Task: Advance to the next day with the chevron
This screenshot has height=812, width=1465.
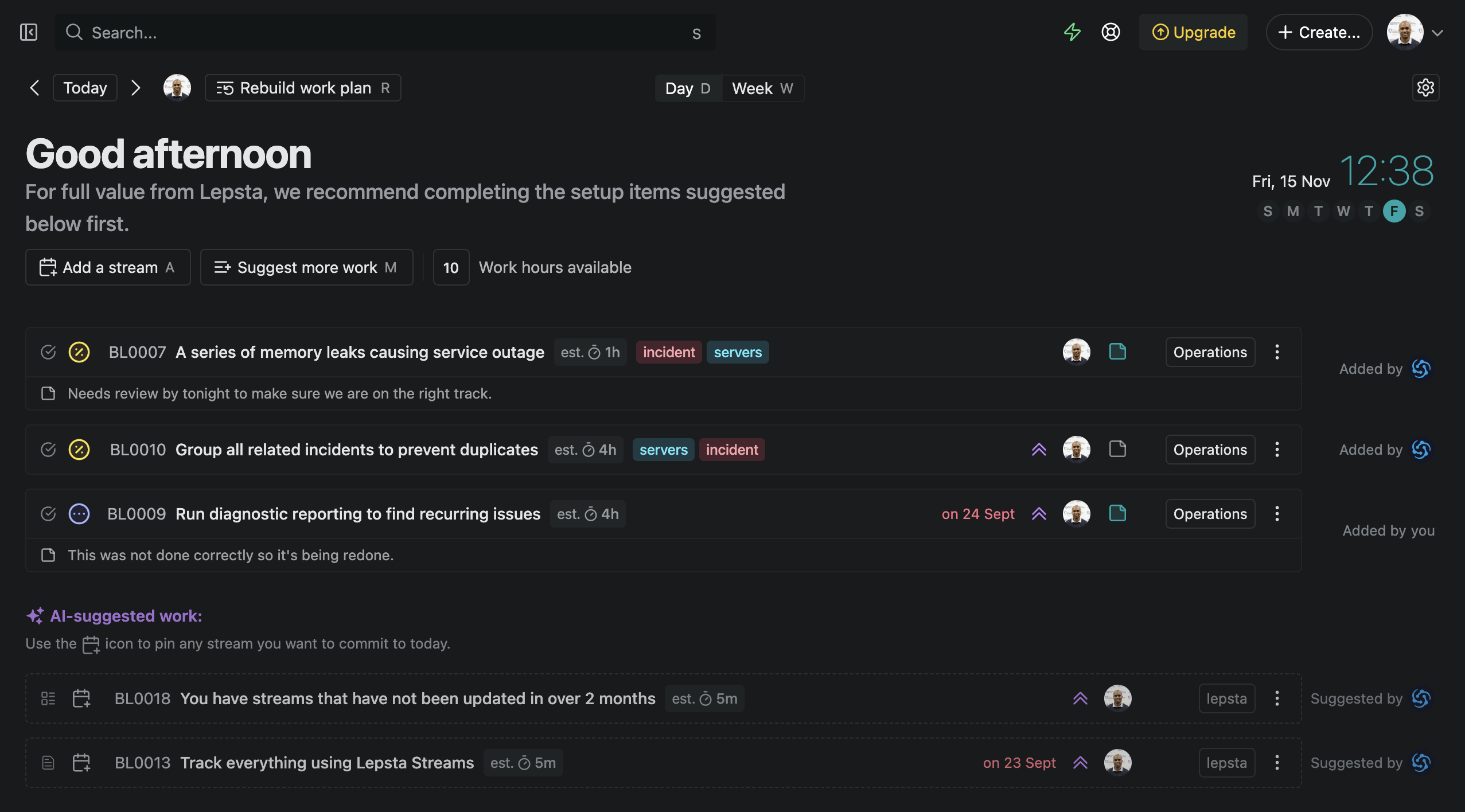Action: tap(135, 87)
